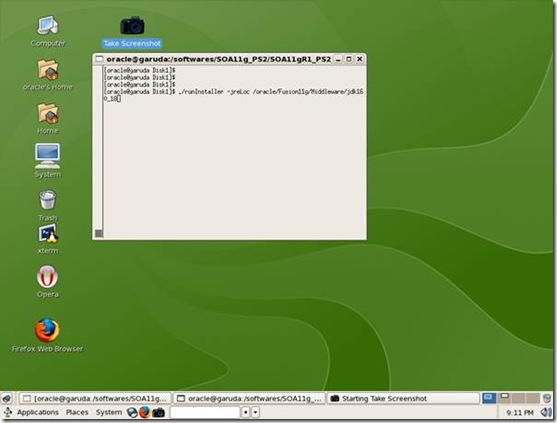Open the Home folder desktop icon

click(48, 119)
